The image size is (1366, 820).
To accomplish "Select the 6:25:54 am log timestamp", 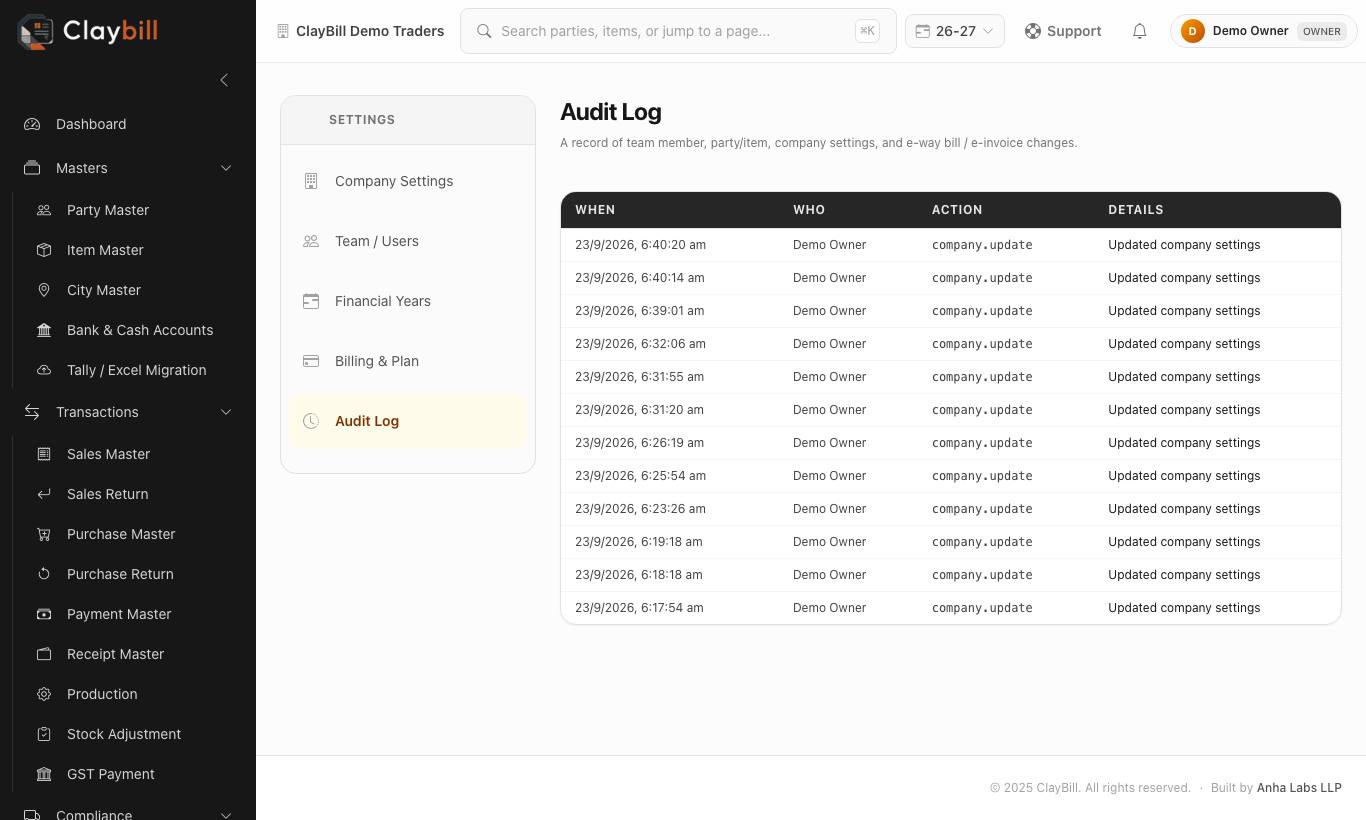I will [x=640, y=476].
